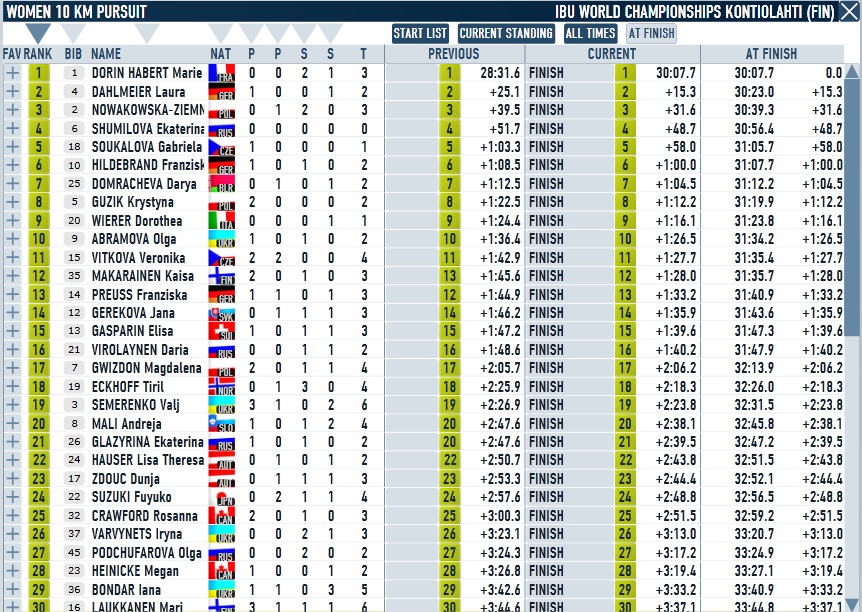Click bib number 1 badge
The image size is (862, 612).
point(74,73)
